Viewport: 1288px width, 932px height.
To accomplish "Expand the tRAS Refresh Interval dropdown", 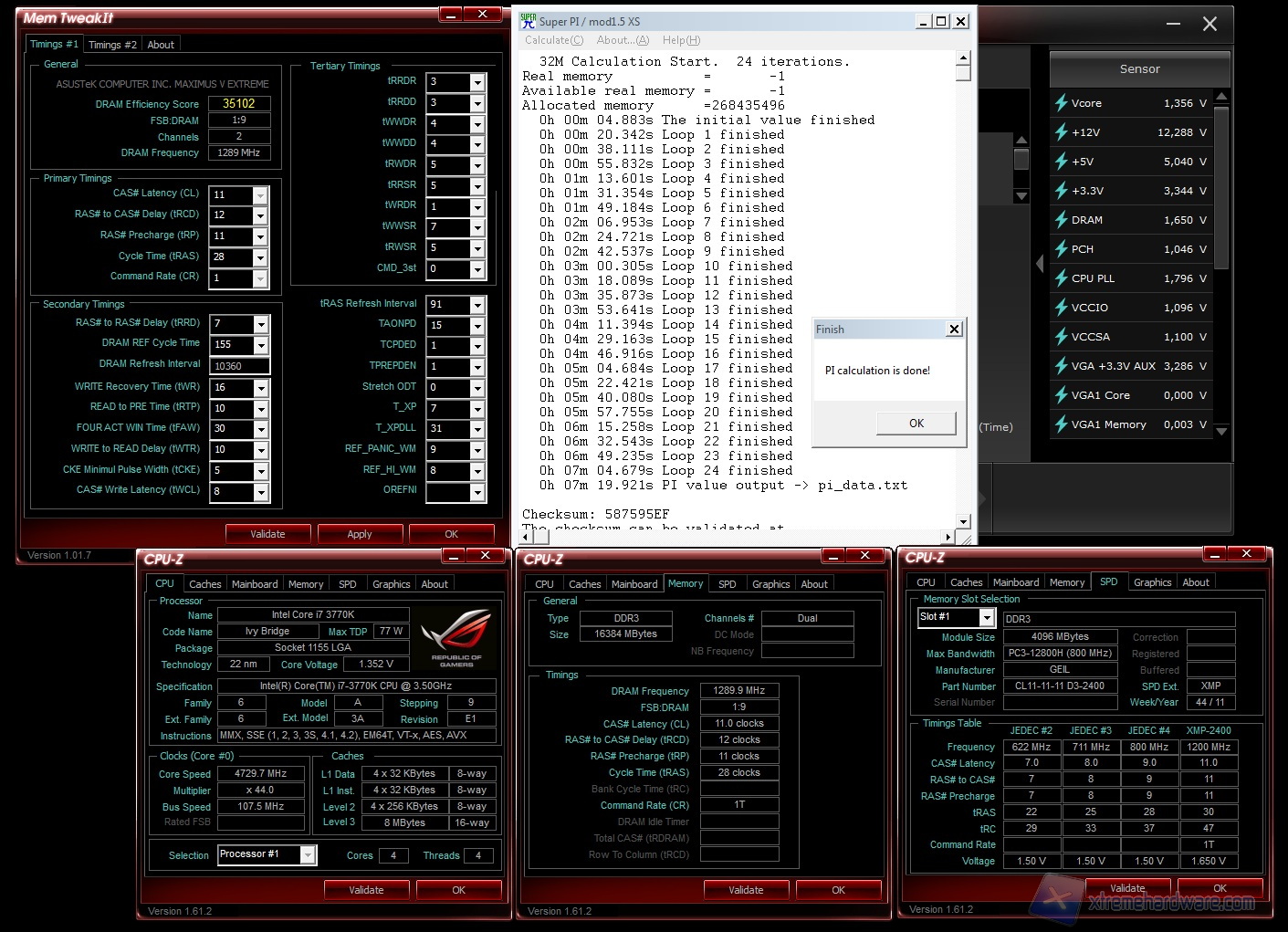I will 476,305.
